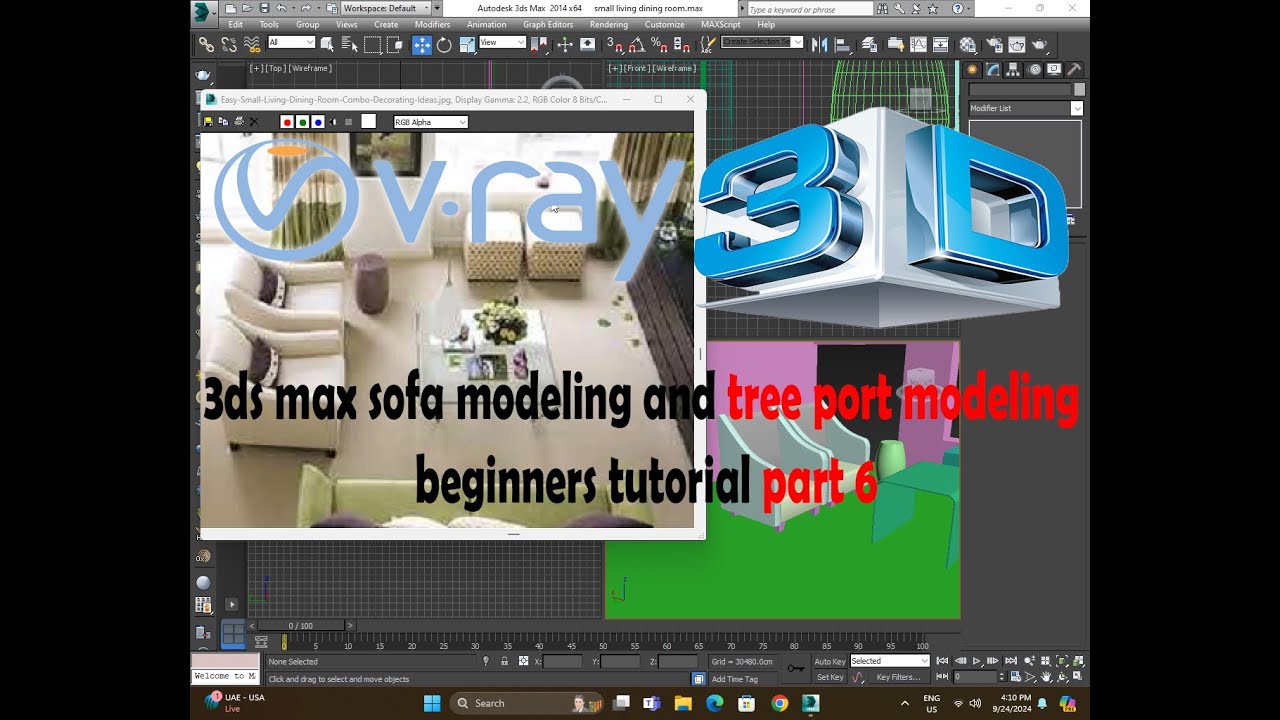Activate Select and Move tool
1280x720 pixels.
pos(422,44)
